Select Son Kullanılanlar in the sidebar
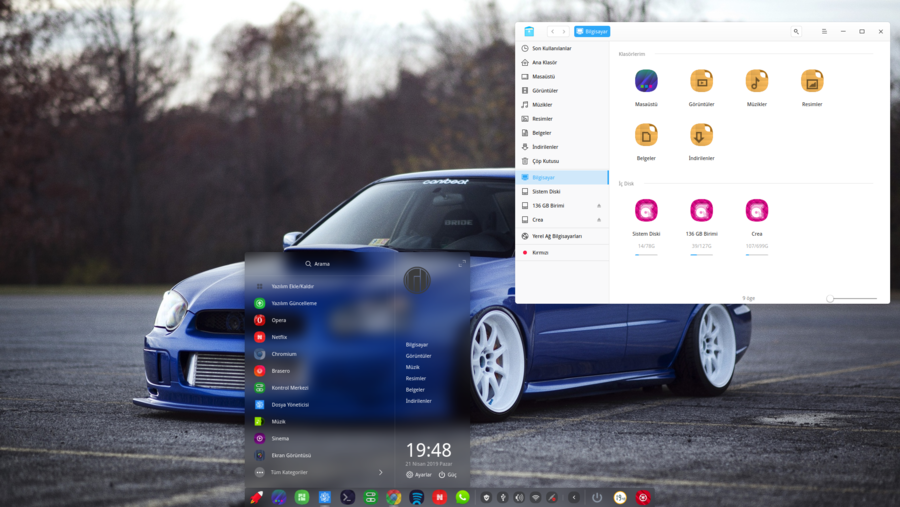This screenshot has height=507, width=900. coord(551,48)
